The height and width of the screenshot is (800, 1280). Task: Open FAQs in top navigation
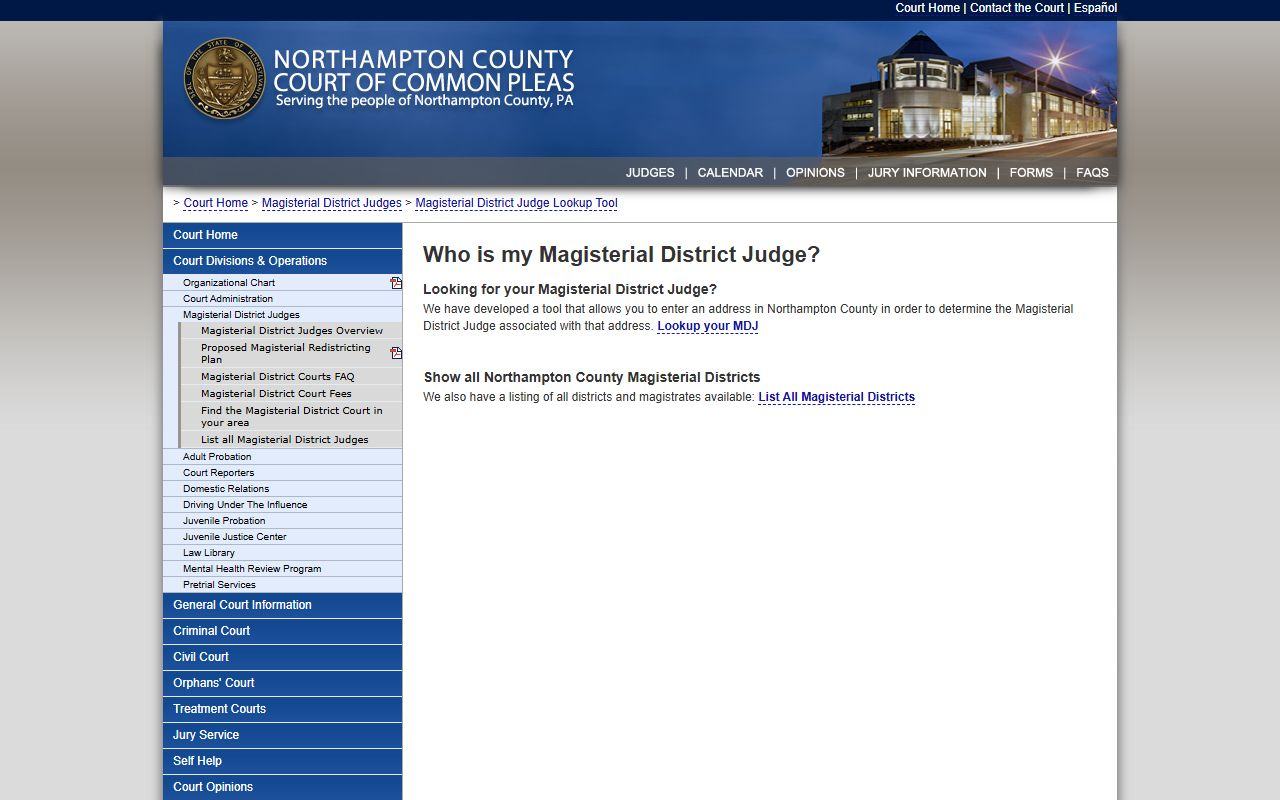coord(1092,173)
